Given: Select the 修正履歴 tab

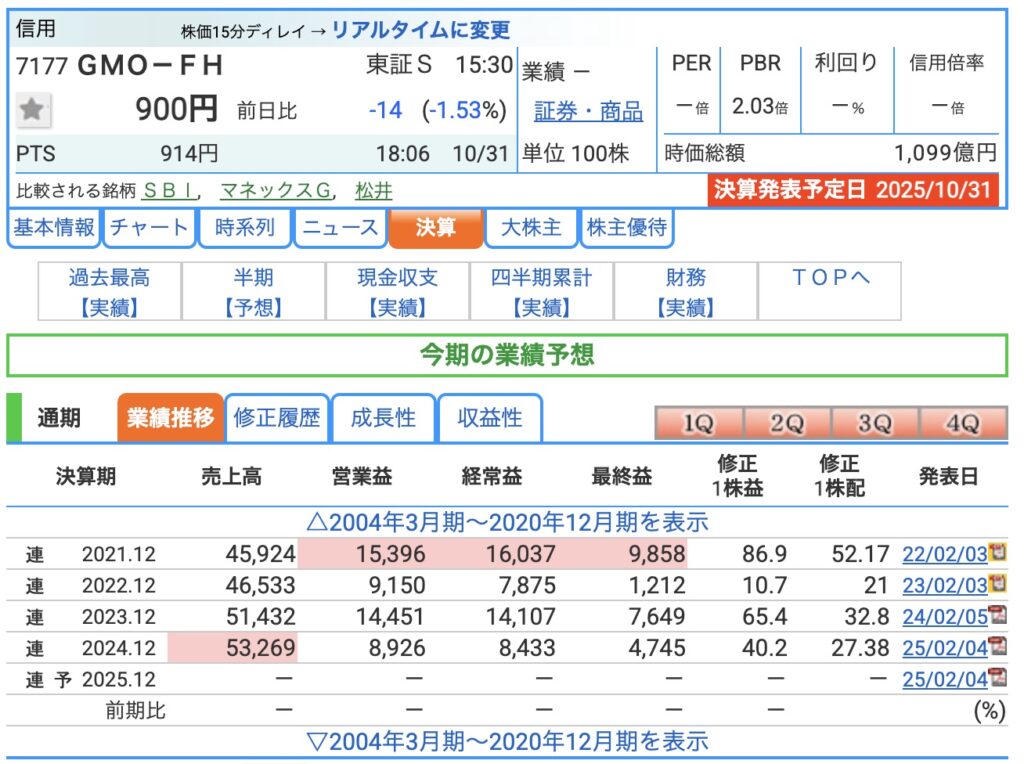Looking at the screenshot, I should pos(277,418).
